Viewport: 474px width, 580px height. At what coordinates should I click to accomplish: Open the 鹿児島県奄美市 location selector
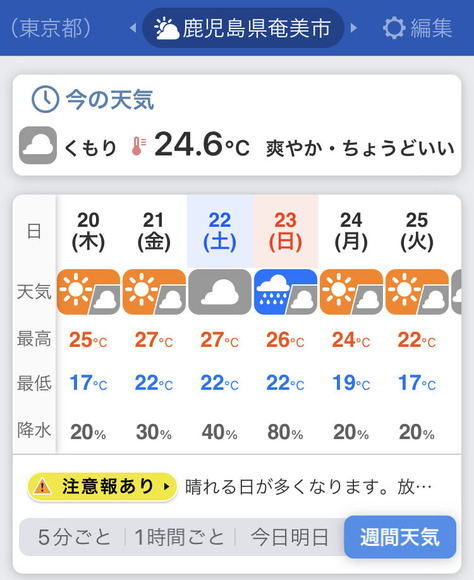243,28
